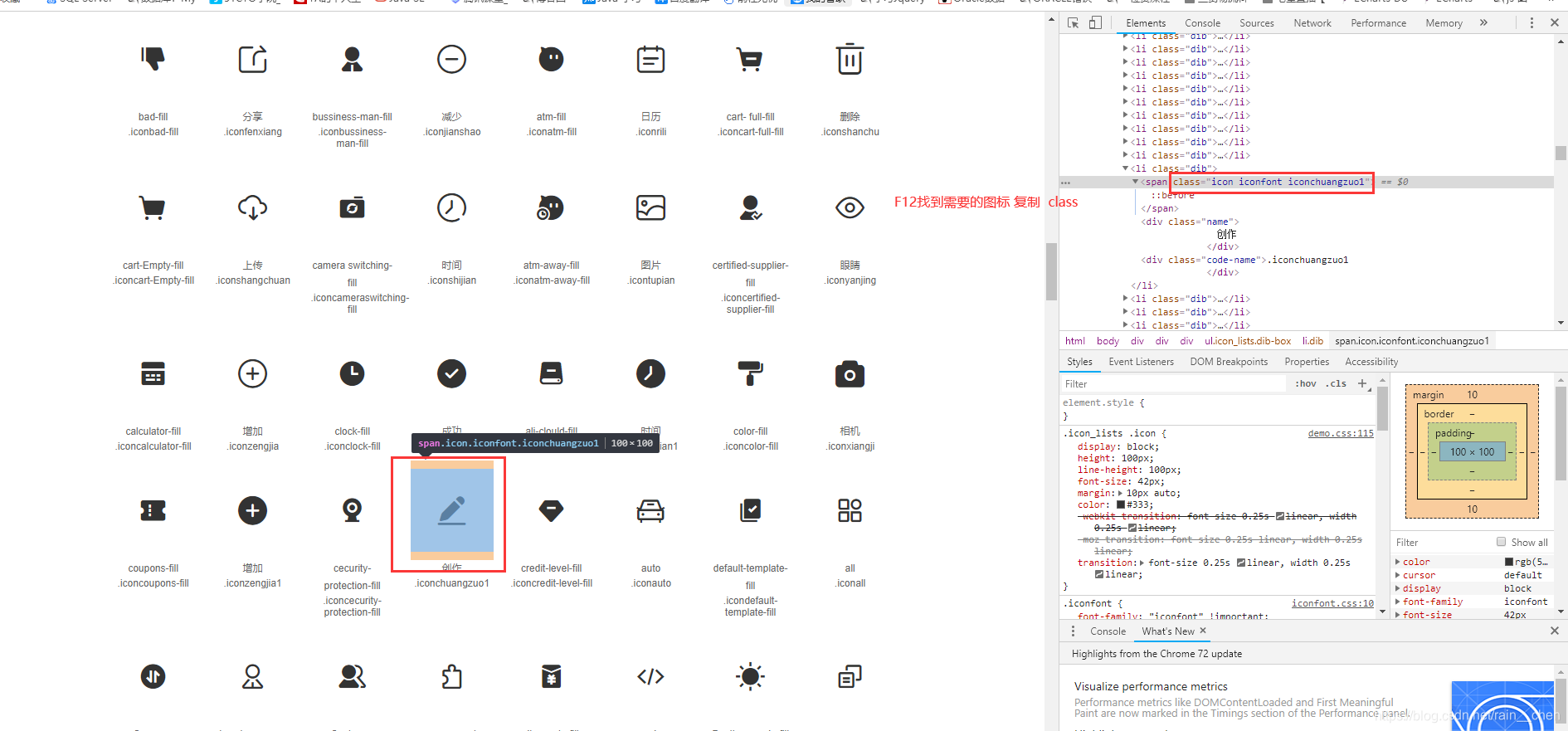Screen dimensions: 1568x731
Task: Select the coupons-fill icon
Action: click(153, 510)
